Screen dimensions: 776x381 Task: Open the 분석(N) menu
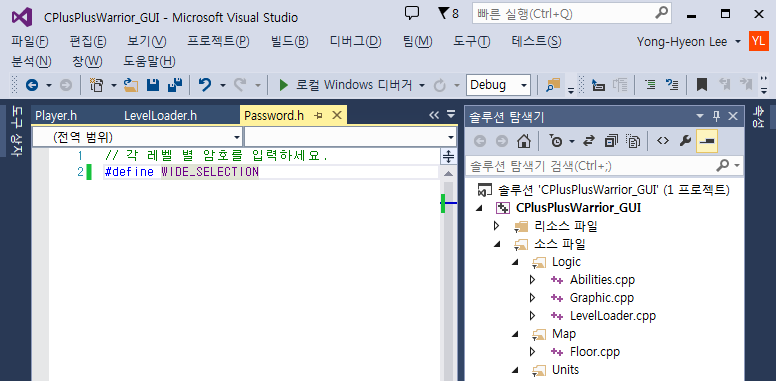coord(31,62)
